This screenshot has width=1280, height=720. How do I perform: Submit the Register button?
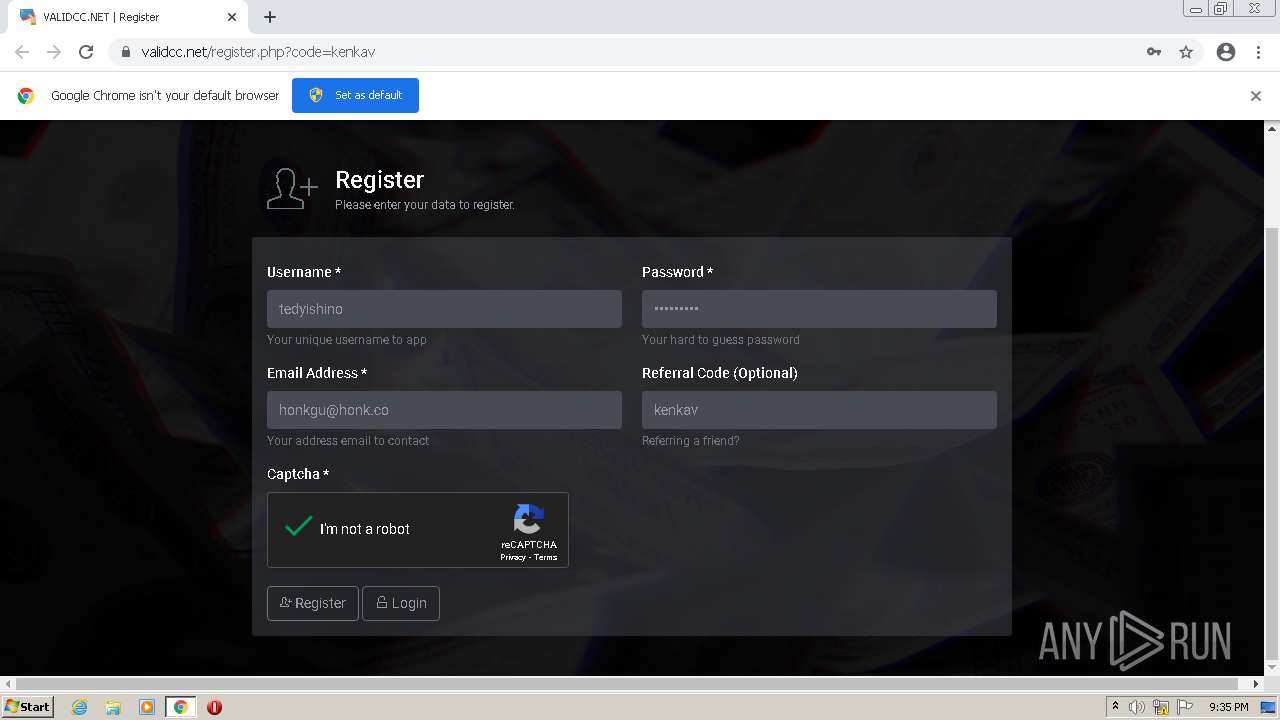pyautogui.click(x=313, y=603)
